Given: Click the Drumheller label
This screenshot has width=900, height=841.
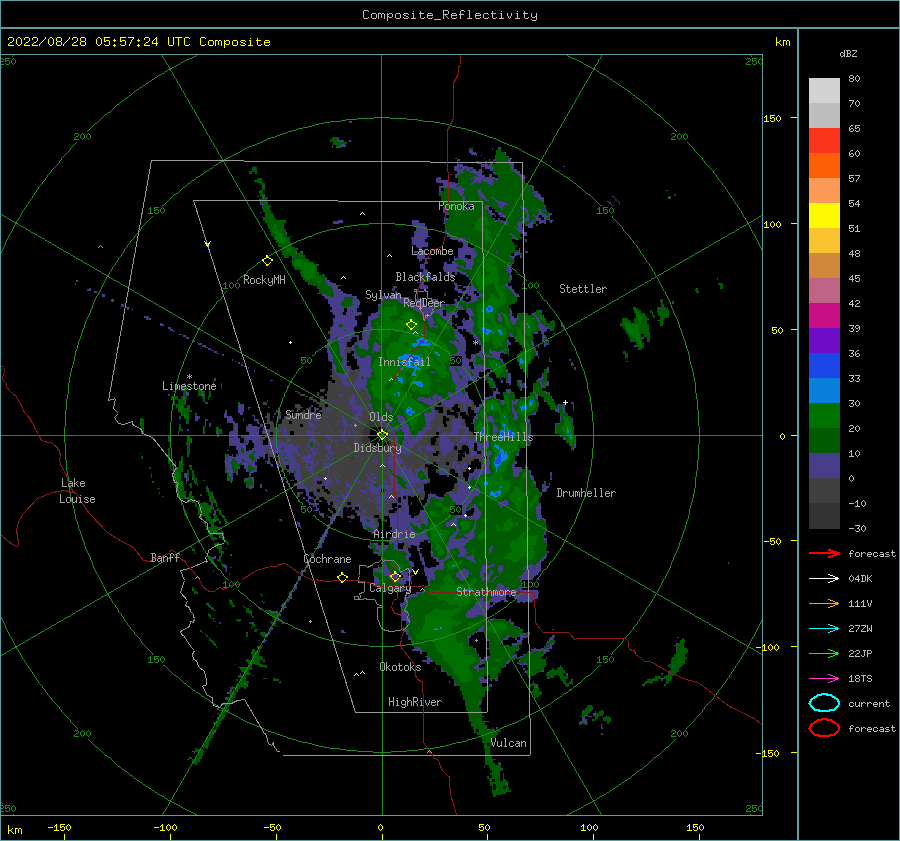Looking at the screenshot, I should tap(586, 493).
